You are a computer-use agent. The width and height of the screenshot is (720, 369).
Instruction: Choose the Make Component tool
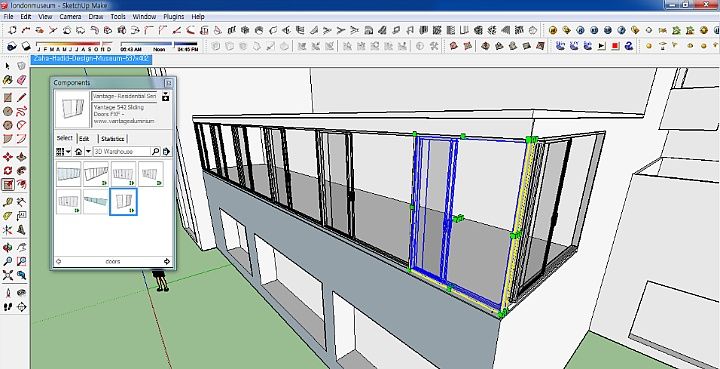click(21, 67)
